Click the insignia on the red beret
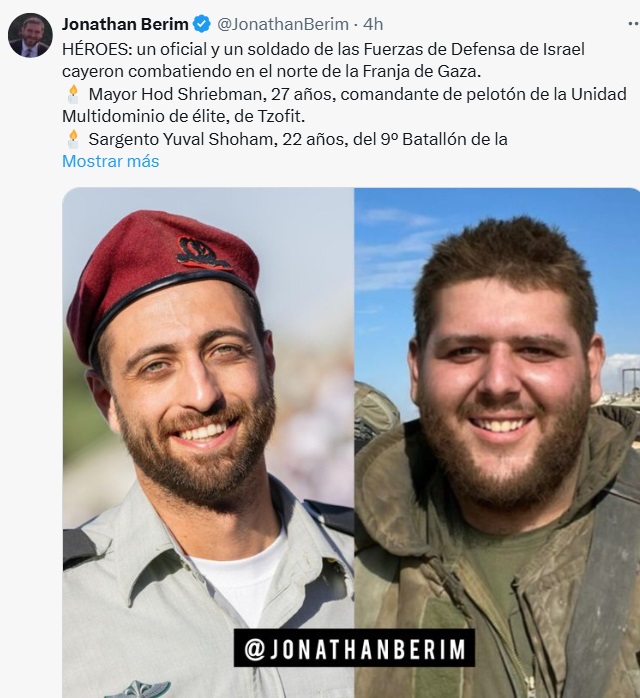Viewport: 640px width, 698px height. [x=200, y=254]
